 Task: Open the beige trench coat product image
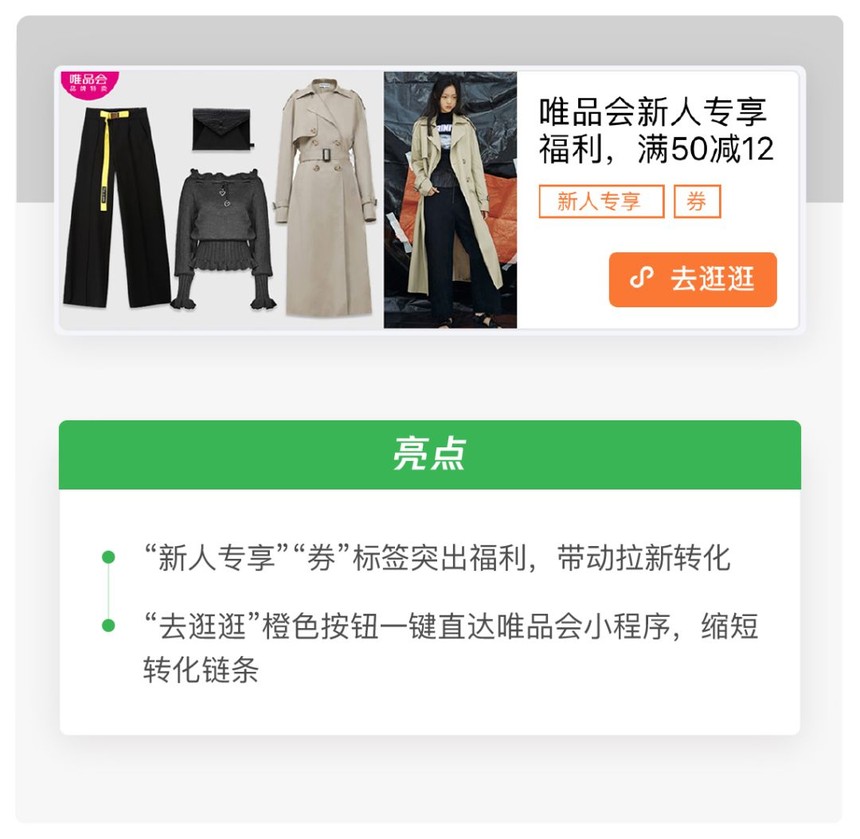point(326,197)
